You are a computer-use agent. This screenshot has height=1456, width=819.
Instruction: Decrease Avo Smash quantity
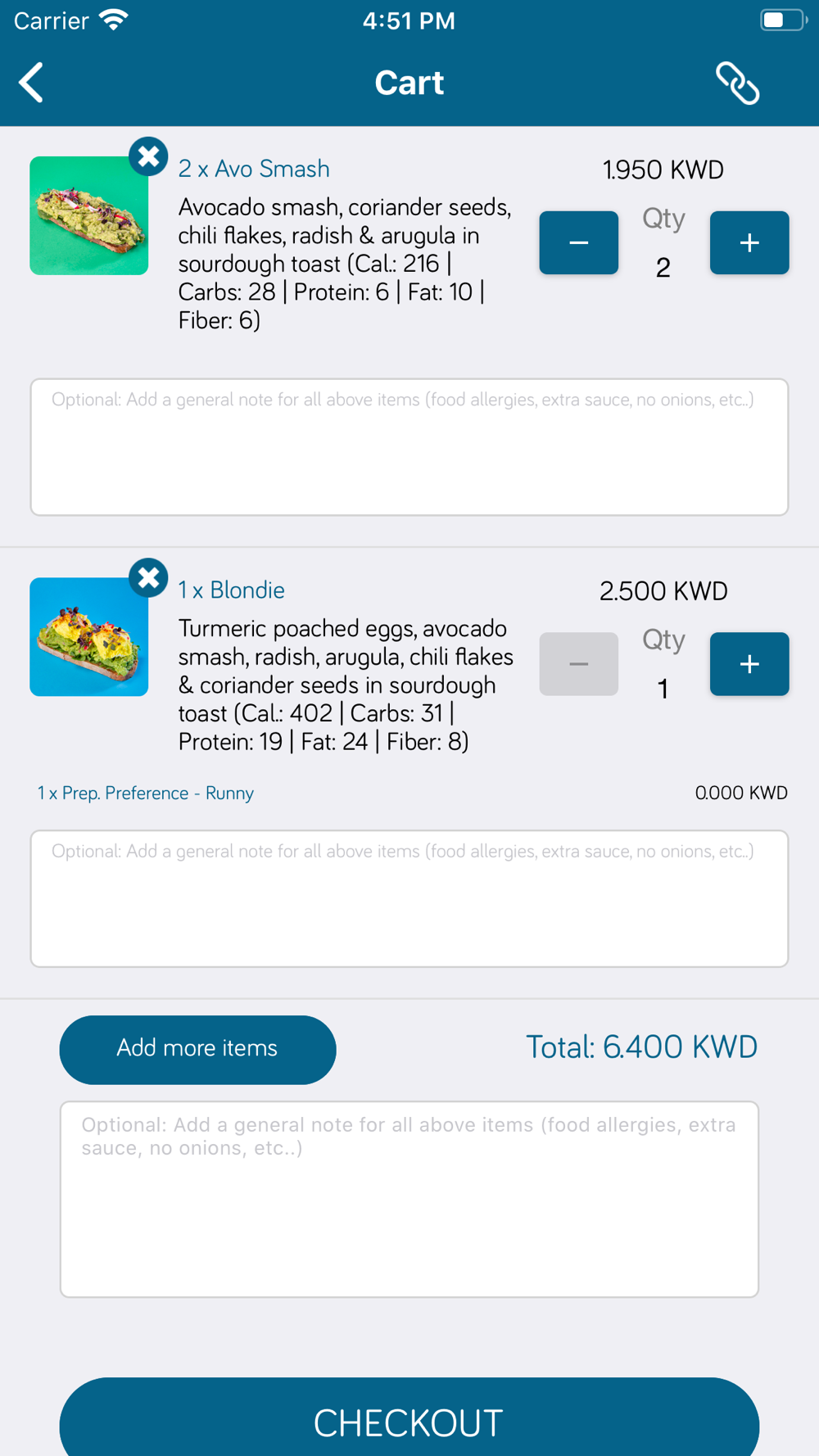pos(578,242)
